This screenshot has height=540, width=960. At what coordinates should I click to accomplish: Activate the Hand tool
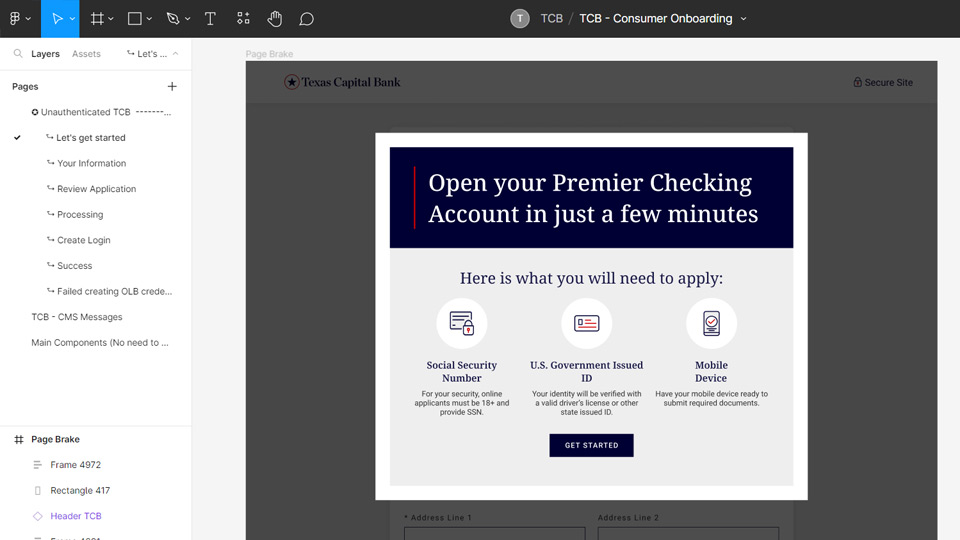(275, 19)
